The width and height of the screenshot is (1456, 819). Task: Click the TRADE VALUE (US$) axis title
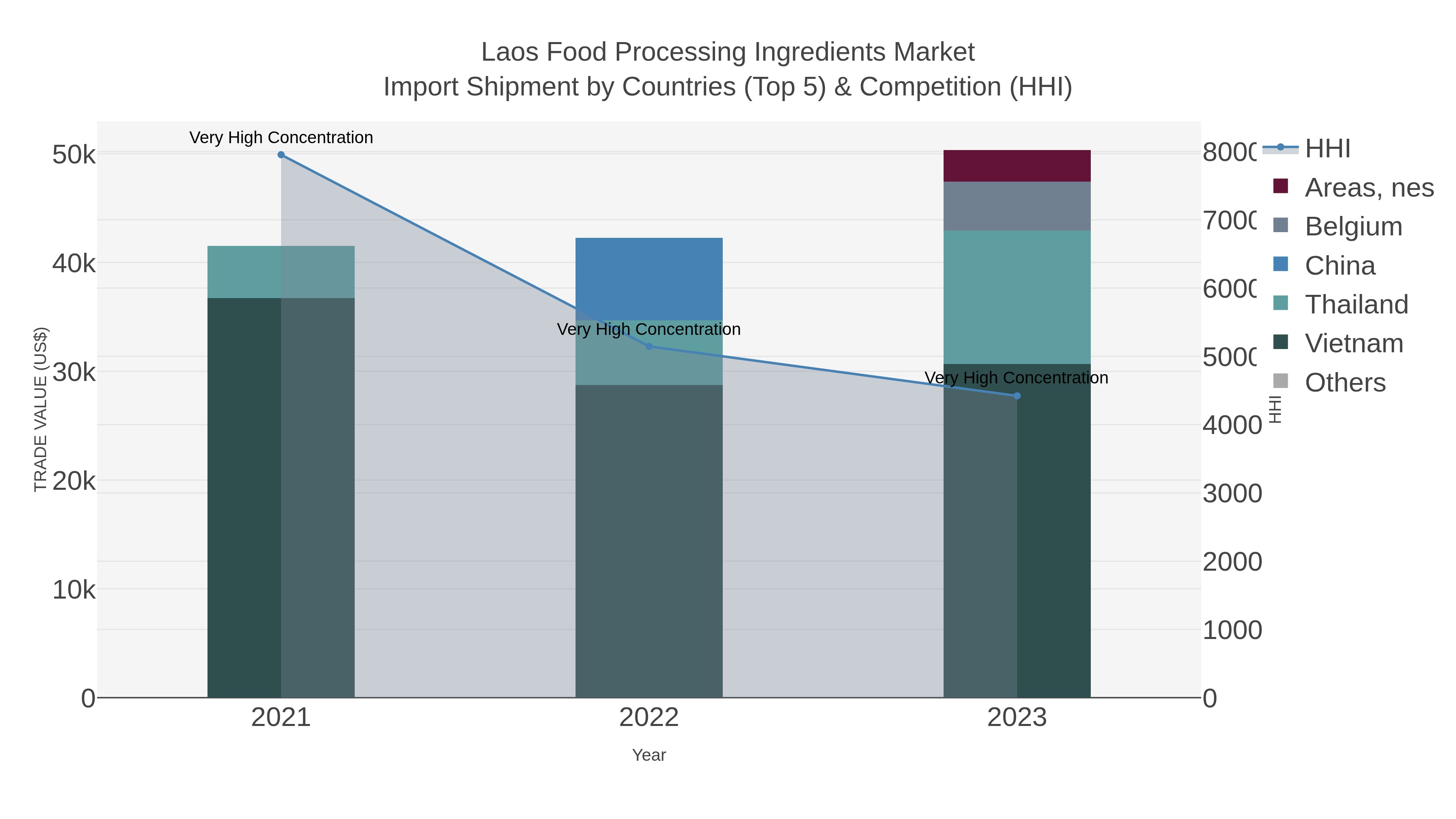[41, 409]
